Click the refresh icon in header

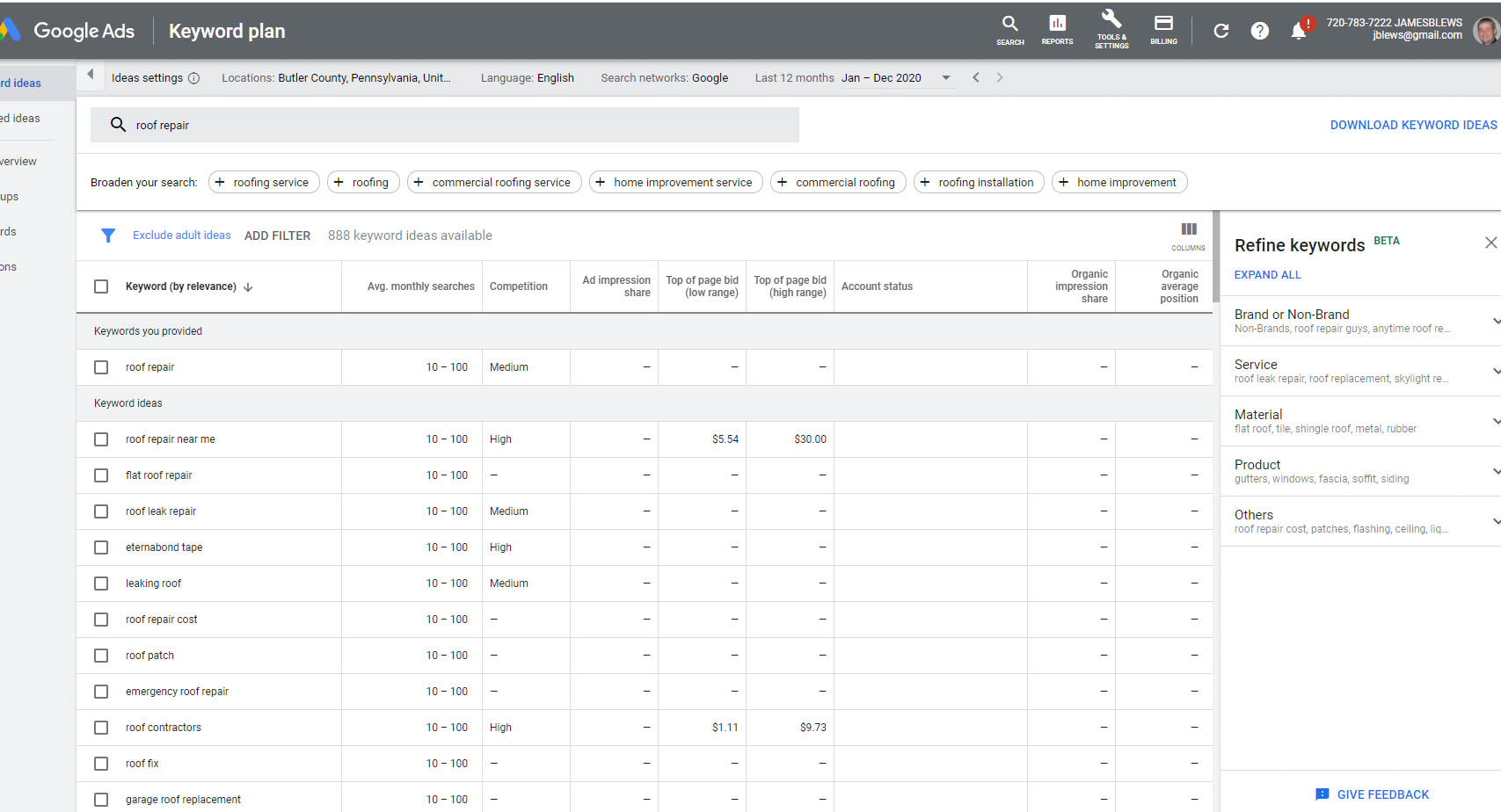click(1220, 31)
